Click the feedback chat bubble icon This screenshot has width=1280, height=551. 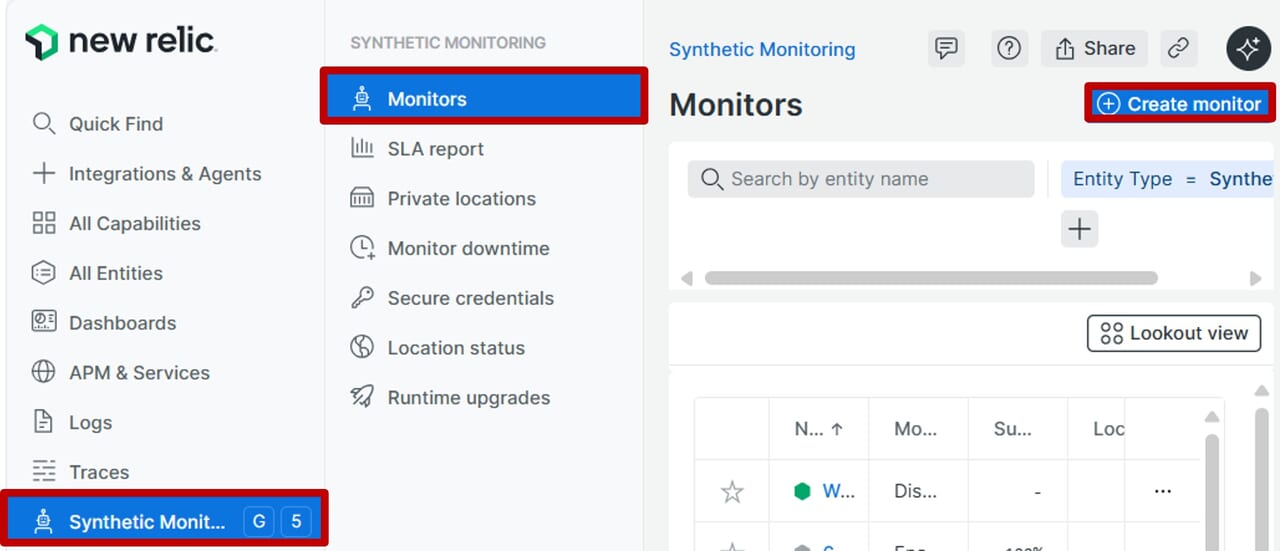[x=946, y=48]
